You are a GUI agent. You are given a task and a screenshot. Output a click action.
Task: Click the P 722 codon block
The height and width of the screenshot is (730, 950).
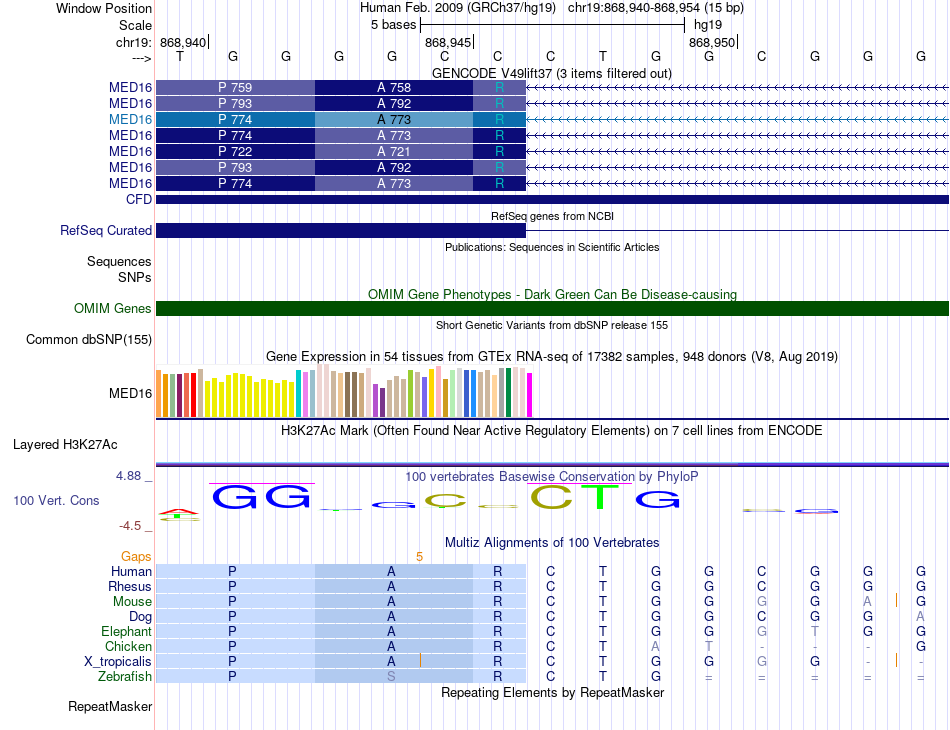pos(235,151)
